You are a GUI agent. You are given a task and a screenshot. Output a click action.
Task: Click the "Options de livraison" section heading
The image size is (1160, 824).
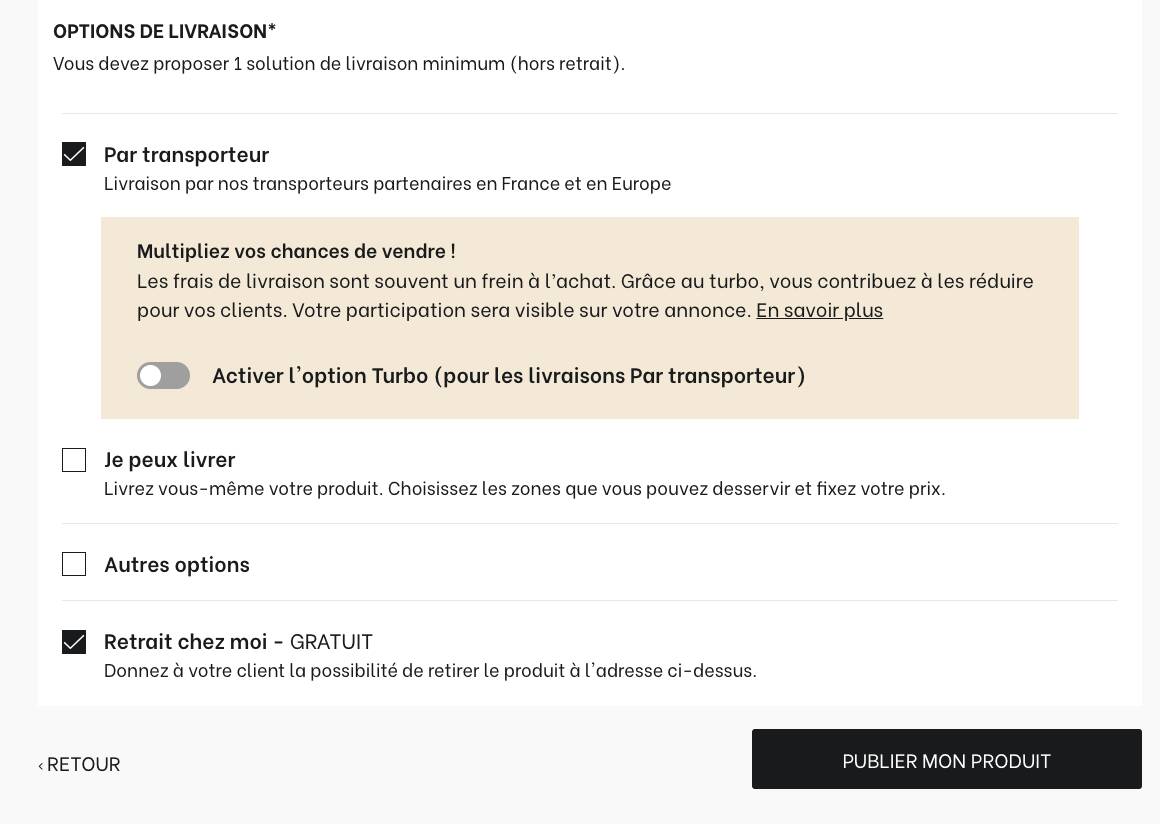pos(164,31)
